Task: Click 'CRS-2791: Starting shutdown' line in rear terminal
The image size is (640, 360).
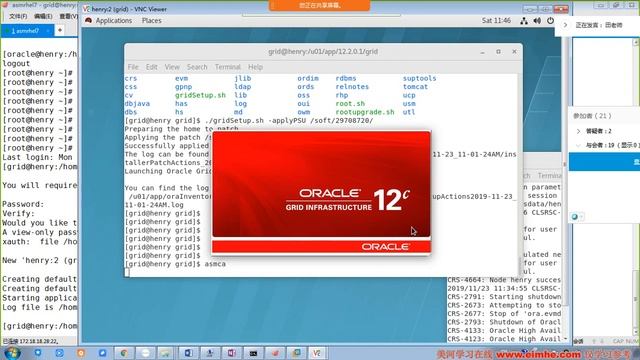Action: 504,297
